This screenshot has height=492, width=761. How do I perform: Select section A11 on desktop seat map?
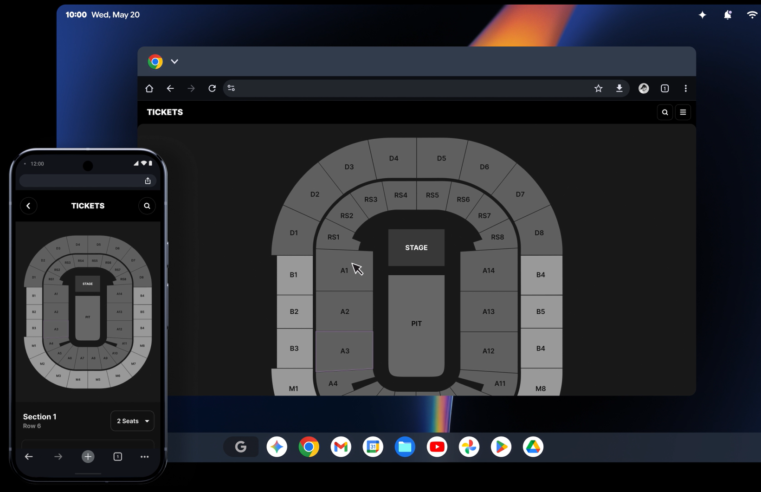[x=500, y=383]
